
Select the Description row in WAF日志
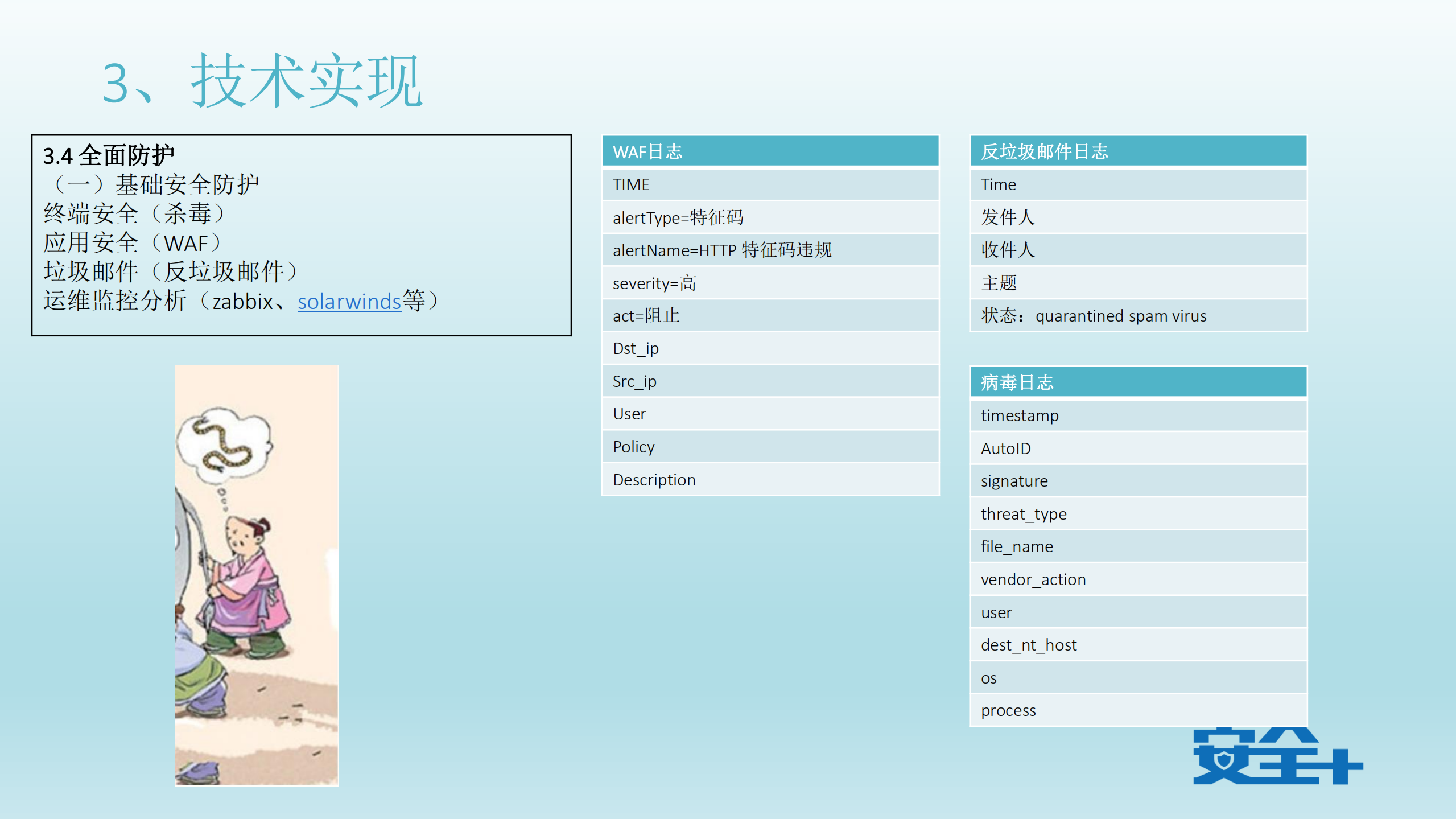pyautogui.click(x=768, y=479)
